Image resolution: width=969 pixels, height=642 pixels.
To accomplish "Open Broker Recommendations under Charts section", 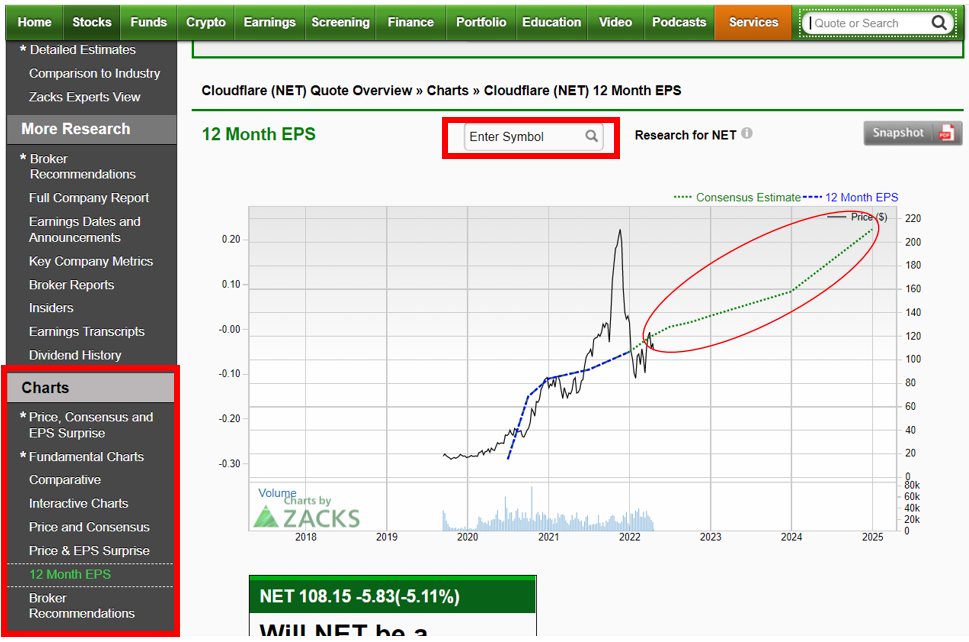I will (82, 606).
